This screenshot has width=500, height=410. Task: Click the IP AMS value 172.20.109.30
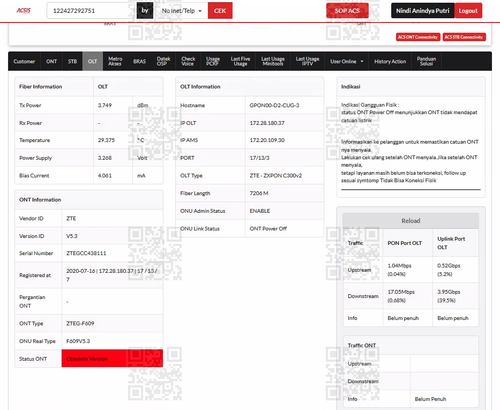267,140
